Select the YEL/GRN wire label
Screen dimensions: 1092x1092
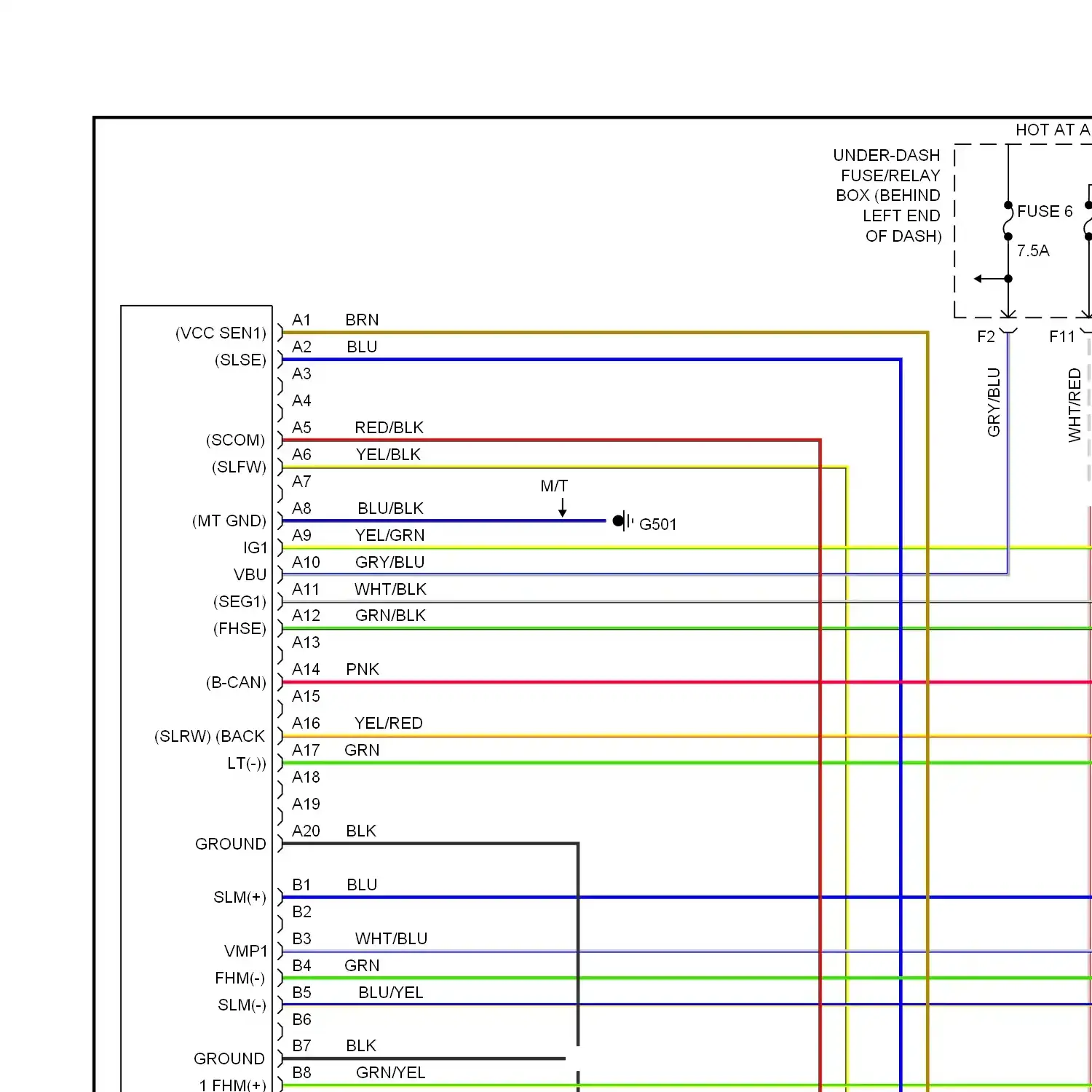[390, 536]
